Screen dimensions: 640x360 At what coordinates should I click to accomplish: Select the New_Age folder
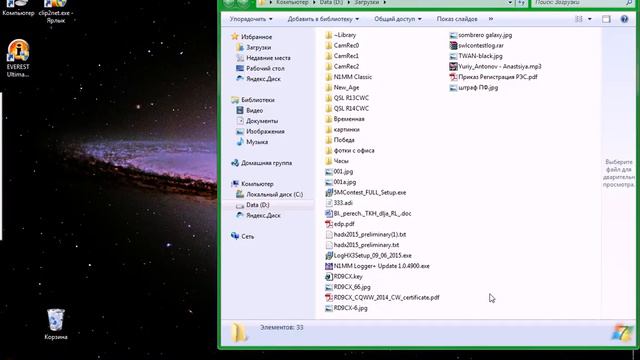(342, 88)
